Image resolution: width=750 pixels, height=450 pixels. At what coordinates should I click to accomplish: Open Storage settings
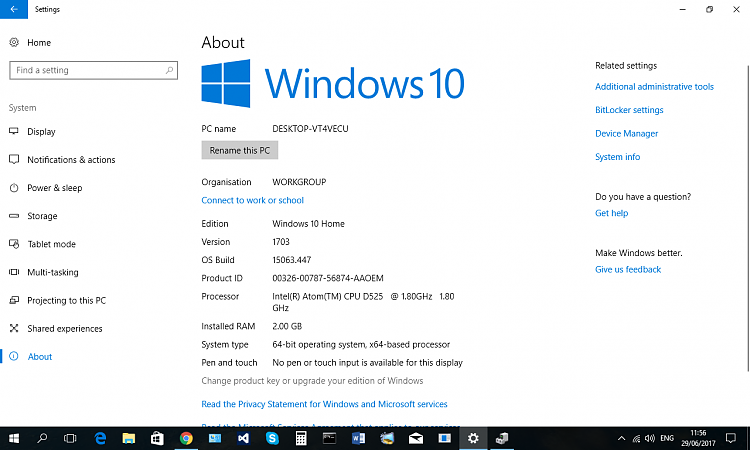point(33,216)
